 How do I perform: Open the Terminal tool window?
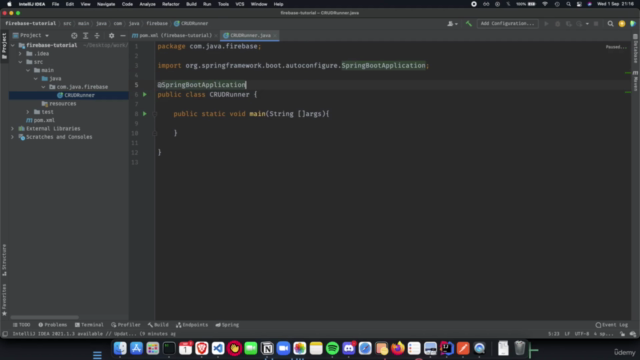click(x=89, y=325)
